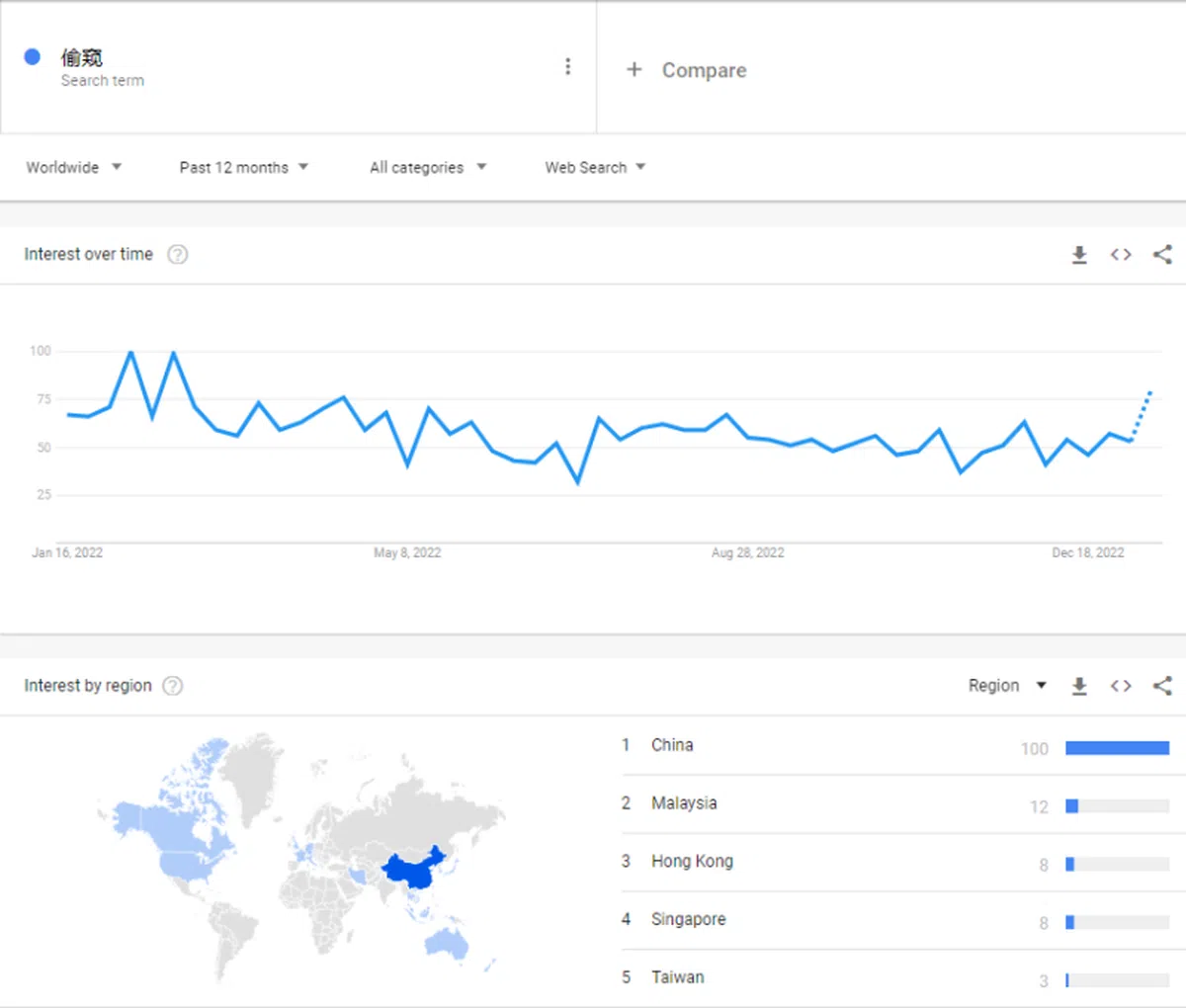Image resolution: width=1186 pixels, height=1008 pixels.
Task: Open the options menu for the 偷窥 search term
Action: [x=568, y=66]
